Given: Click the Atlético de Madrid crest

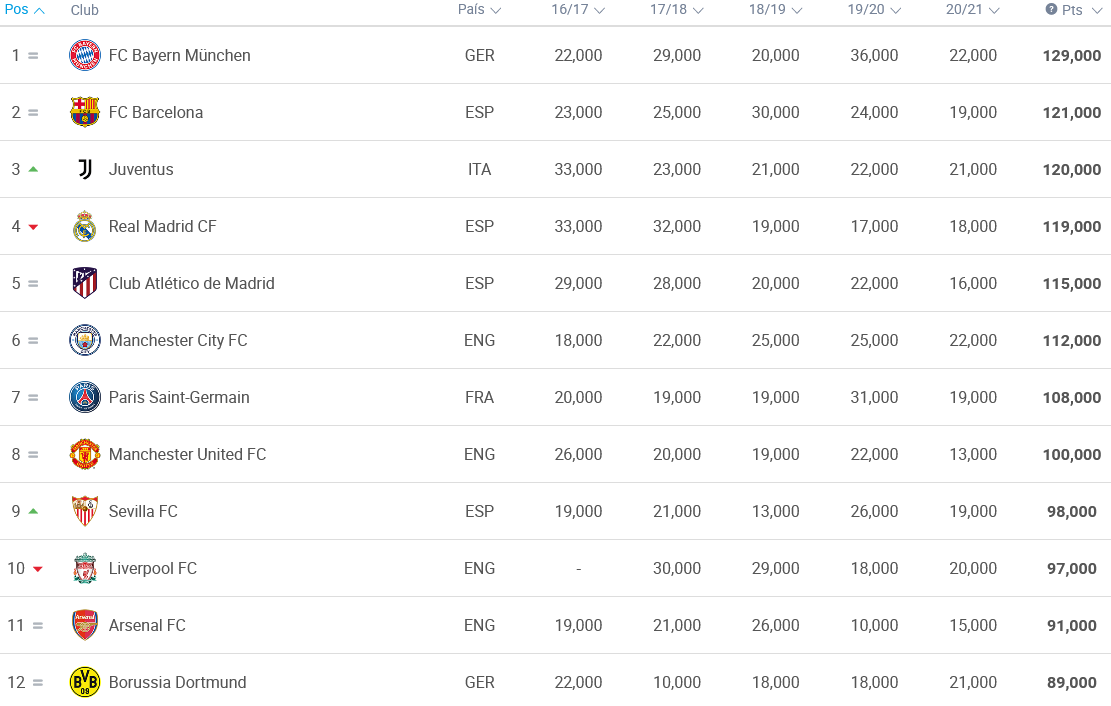Looking at the screenshot, I should [x=85, y=283].
